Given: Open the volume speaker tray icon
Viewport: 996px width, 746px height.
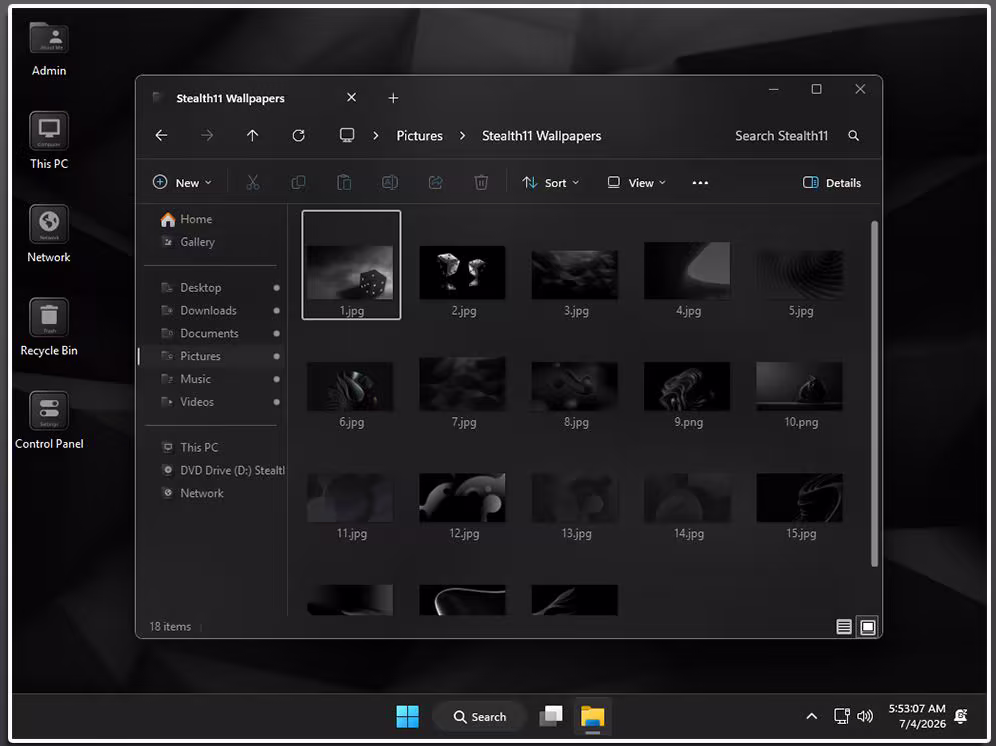Looking at the screenshot, I should pos(865,717).
